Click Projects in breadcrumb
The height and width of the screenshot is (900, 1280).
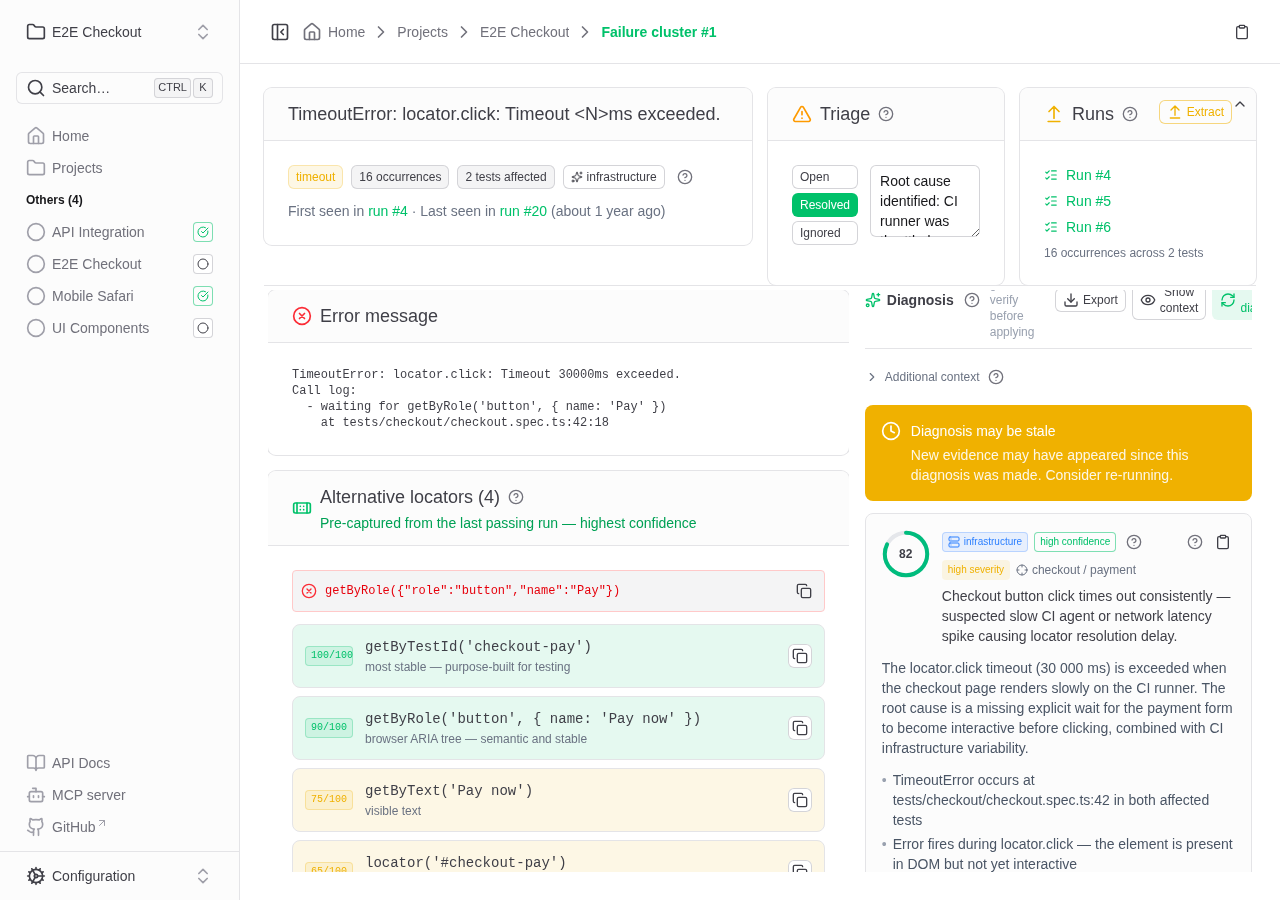point(422,32)
